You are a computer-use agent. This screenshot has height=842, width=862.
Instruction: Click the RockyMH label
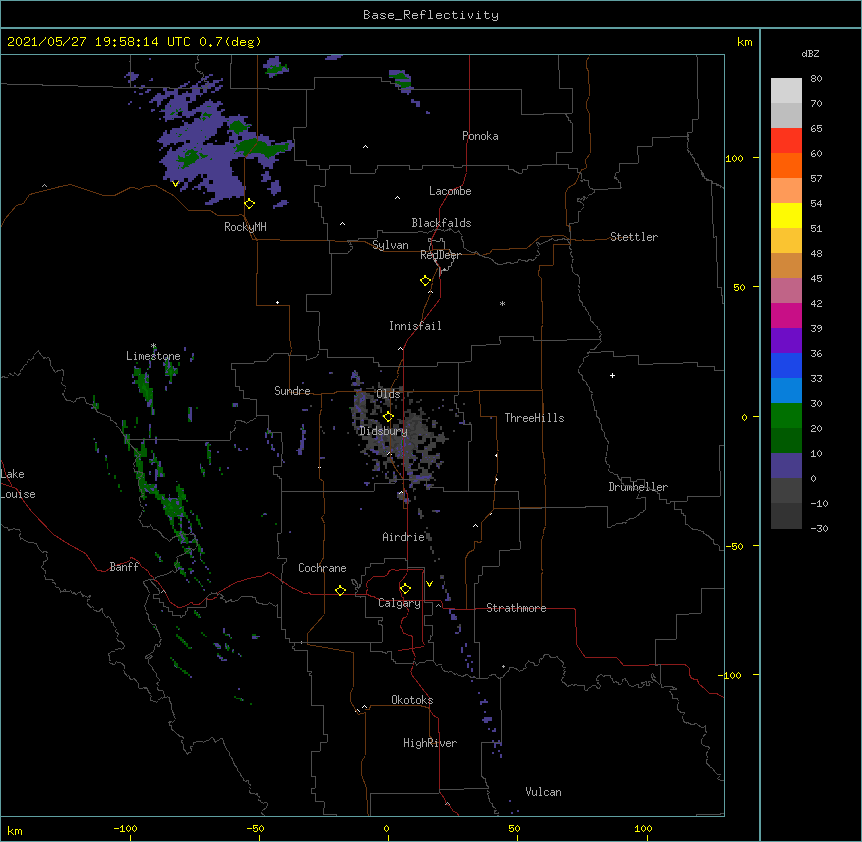point(245,227)
